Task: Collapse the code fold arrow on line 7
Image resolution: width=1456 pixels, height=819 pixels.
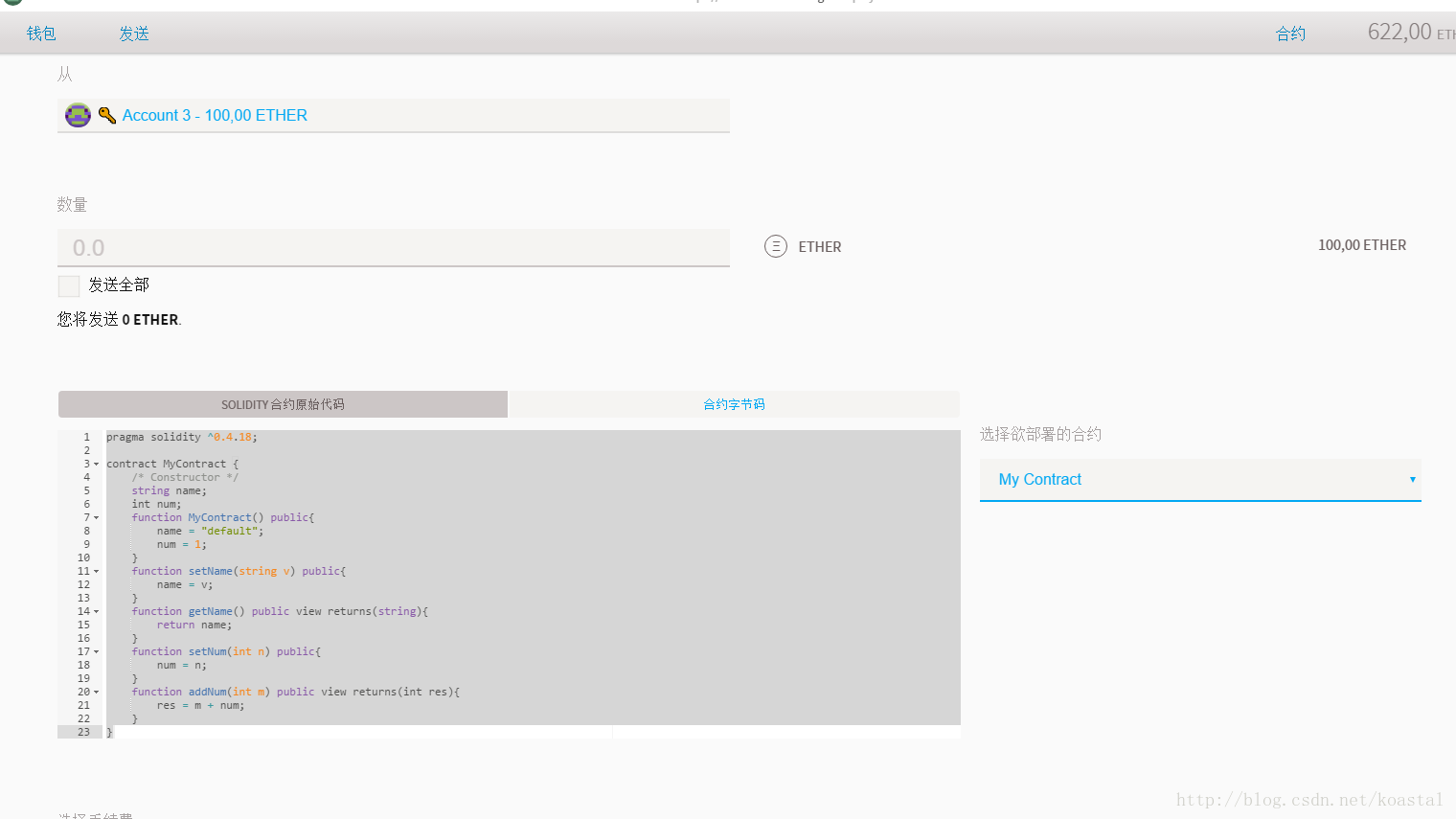Action: [97, 518]
